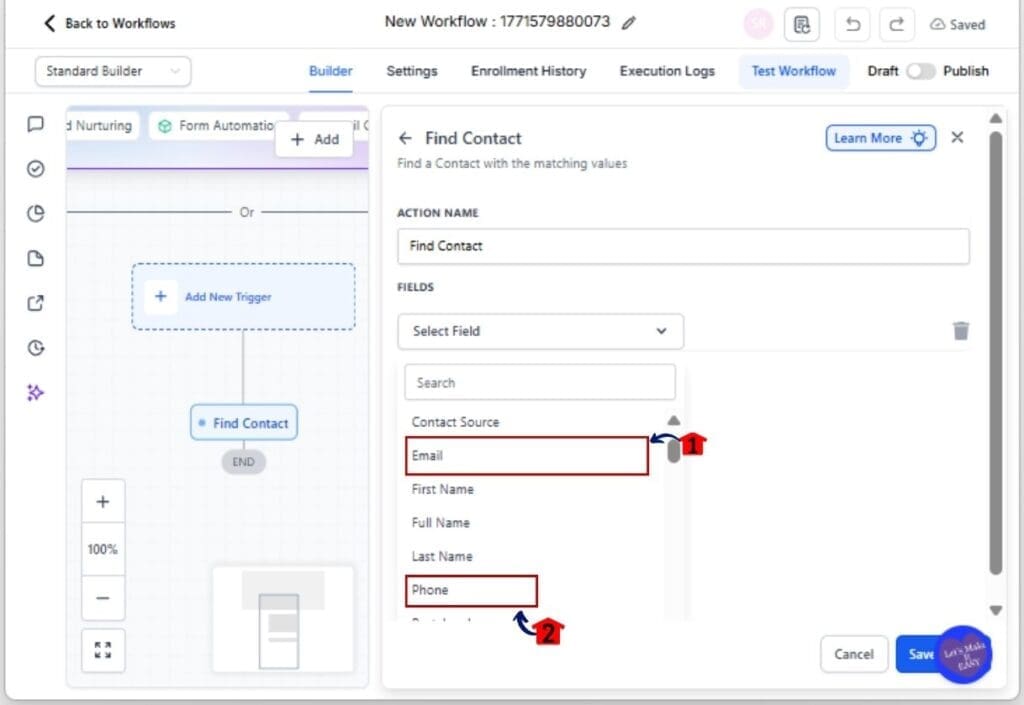The height and width of the screenshot is (705, 1024).
Task: Toggle the workflow from Draft to Publish
Action: (x=922, y=71)
